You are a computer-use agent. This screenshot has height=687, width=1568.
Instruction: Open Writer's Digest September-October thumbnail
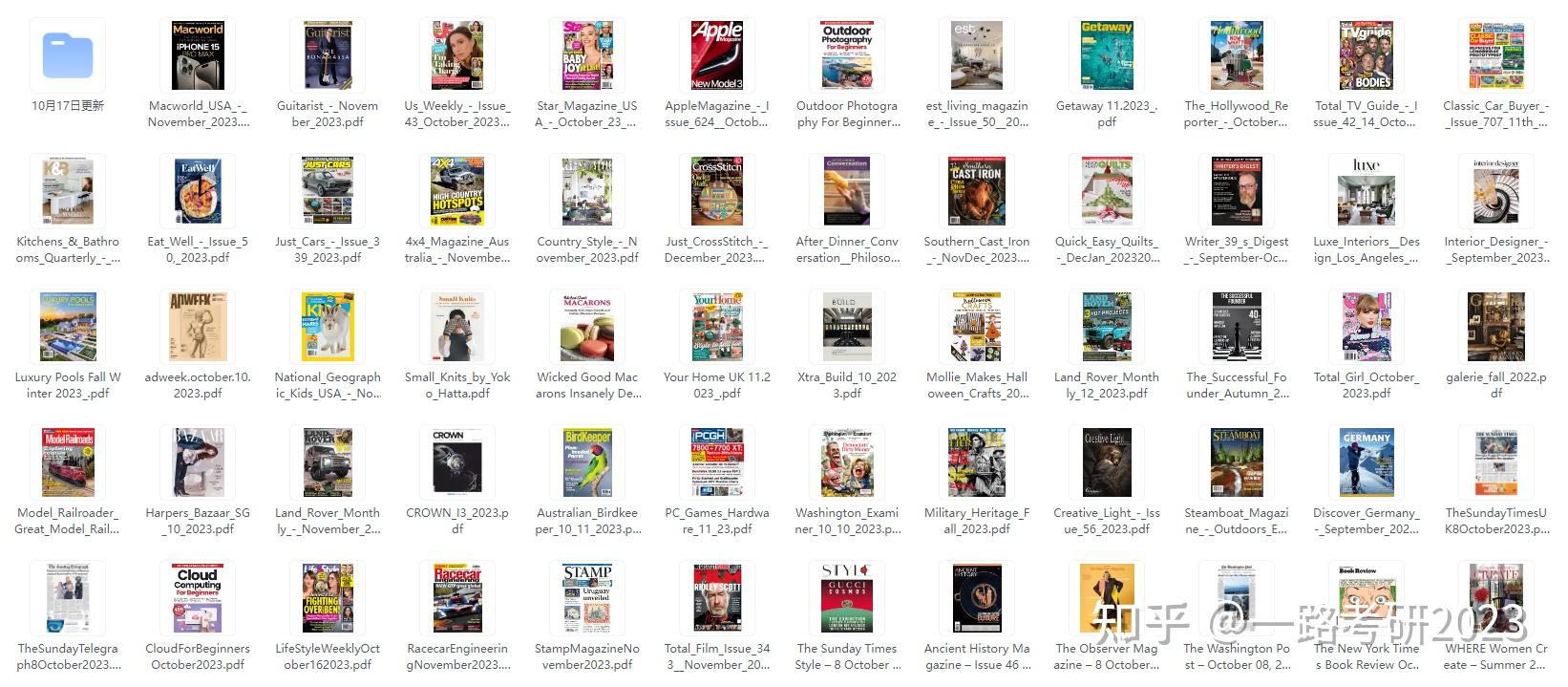pos(1237,191)
